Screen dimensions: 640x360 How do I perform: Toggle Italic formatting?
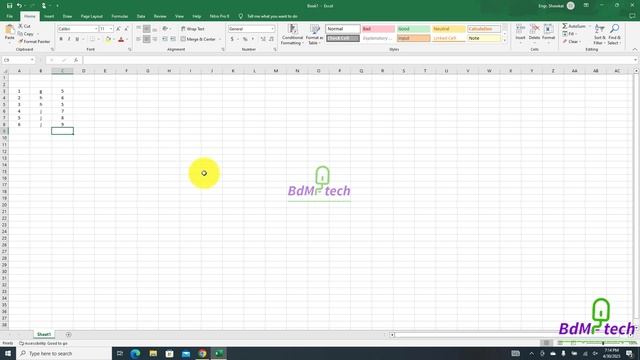[x=69, y=39]
